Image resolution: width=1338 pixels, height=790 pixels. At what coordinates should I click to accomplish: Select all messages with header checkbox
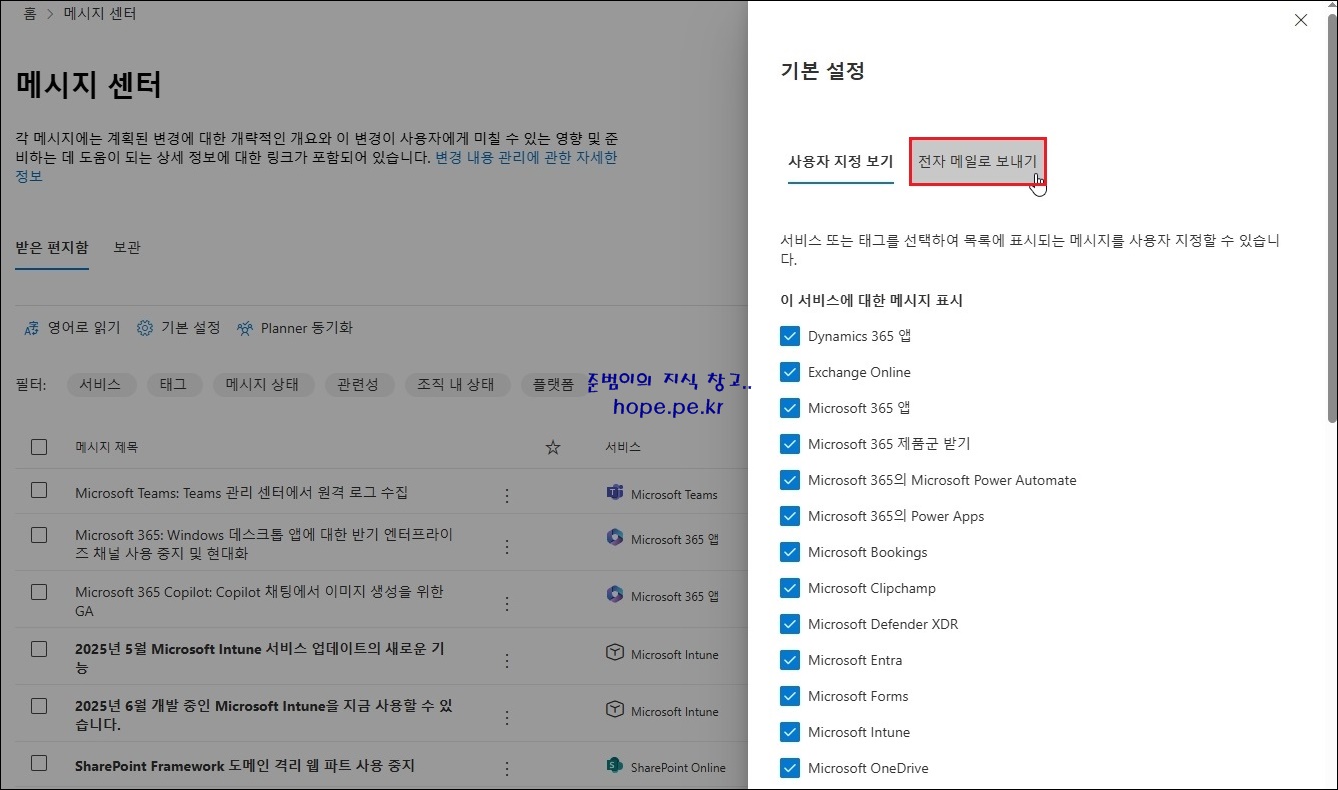pos(39,447)
